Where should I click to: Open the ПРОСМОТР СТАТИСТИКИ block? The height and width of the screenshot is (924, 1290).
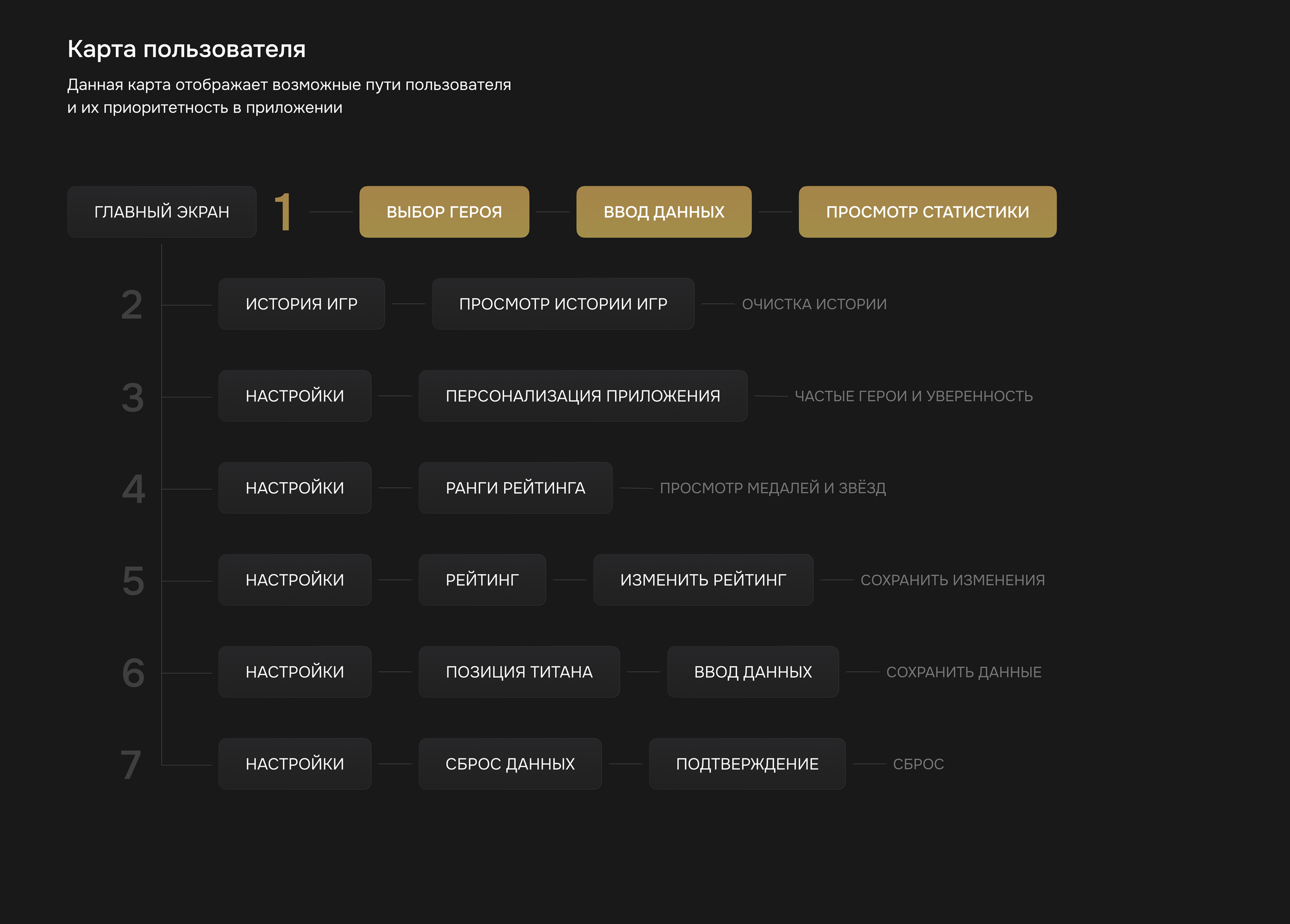(x=927, y=212)
